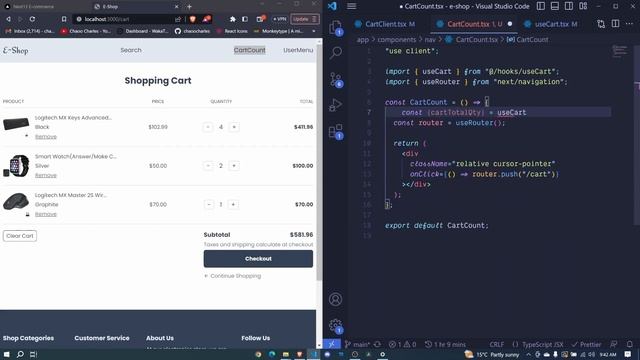Screen dimensions: 640x360
Task: Open the Run and Debug view
Action: [336, 105]
